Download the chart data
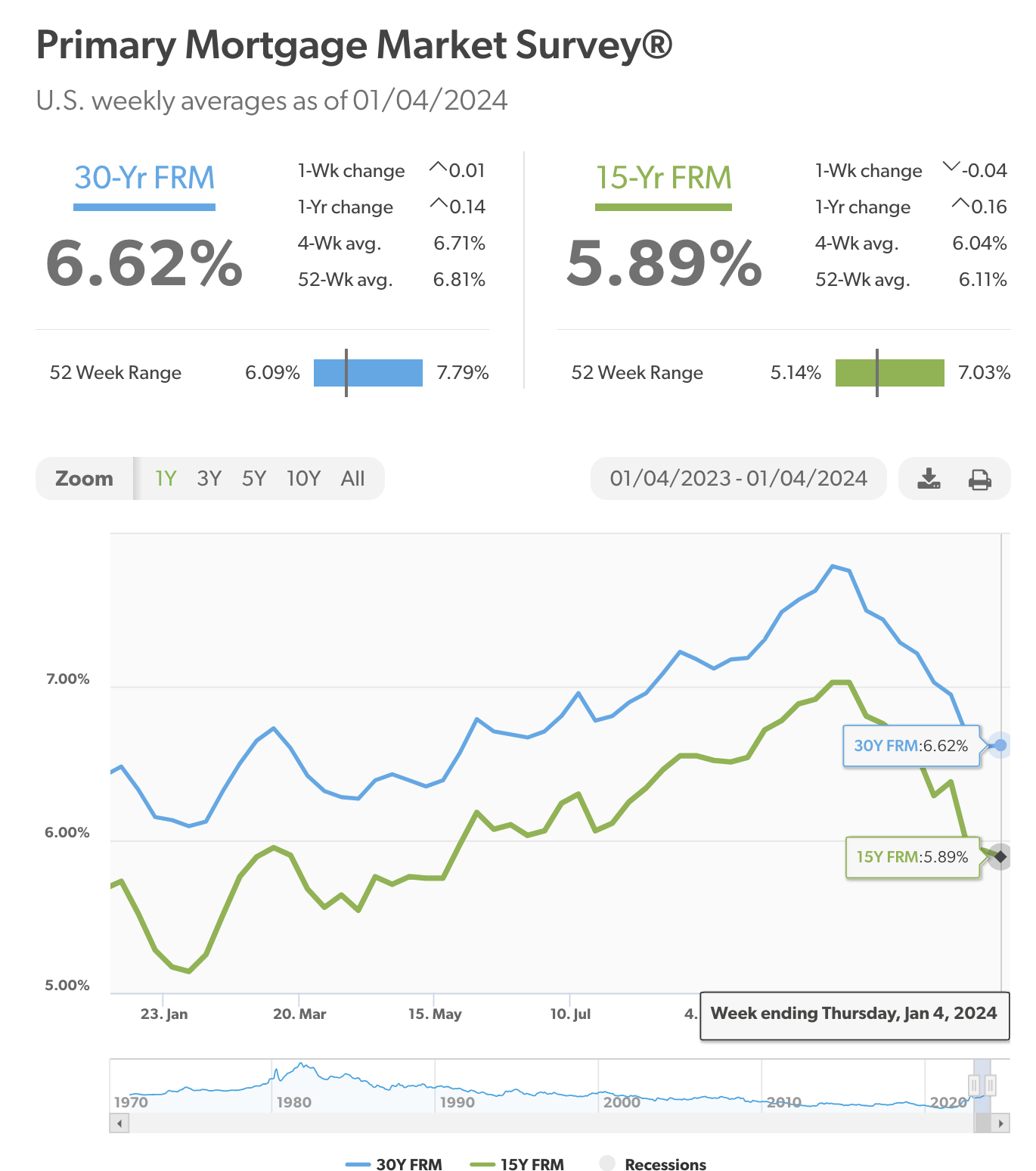 (929, 479)
